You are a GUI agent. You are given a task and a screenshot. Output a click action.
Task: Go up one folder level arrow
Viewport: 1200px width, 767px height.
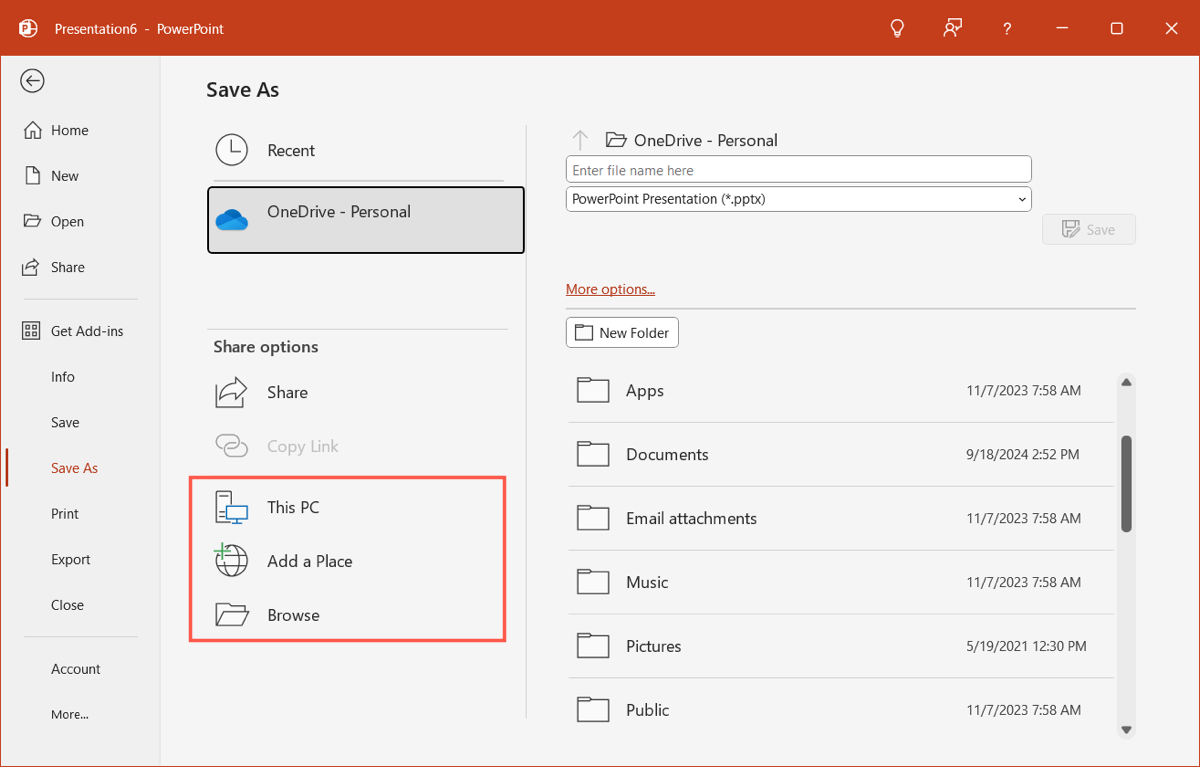580,140
